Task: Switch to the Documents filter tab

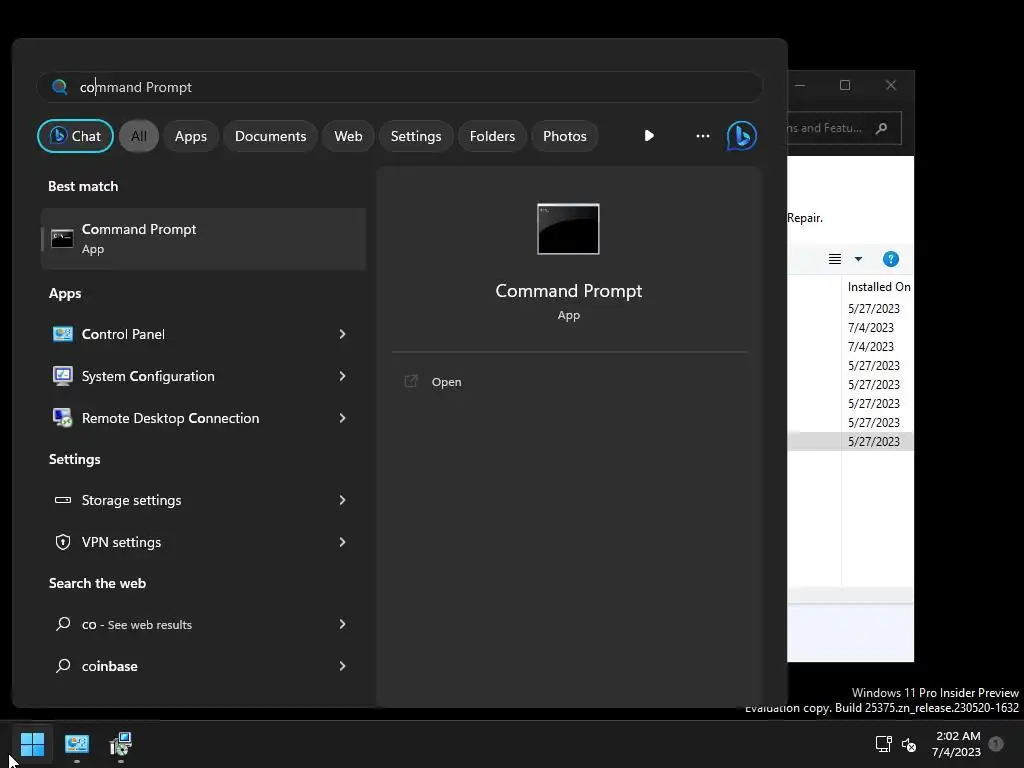Action: click(x=270, y=136)
